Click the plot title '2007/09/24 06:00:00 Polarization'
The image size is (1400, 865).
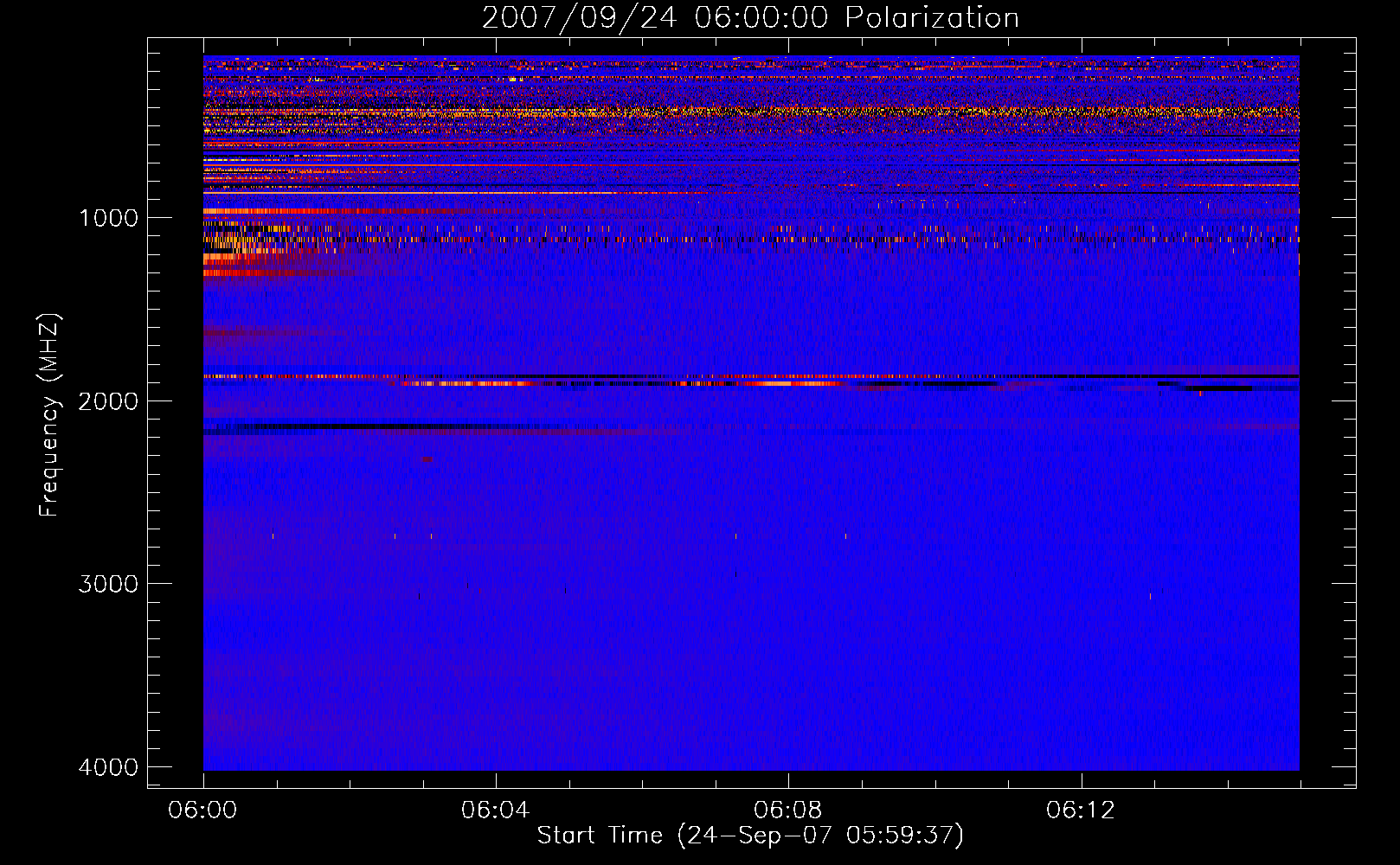pos(750,18)
